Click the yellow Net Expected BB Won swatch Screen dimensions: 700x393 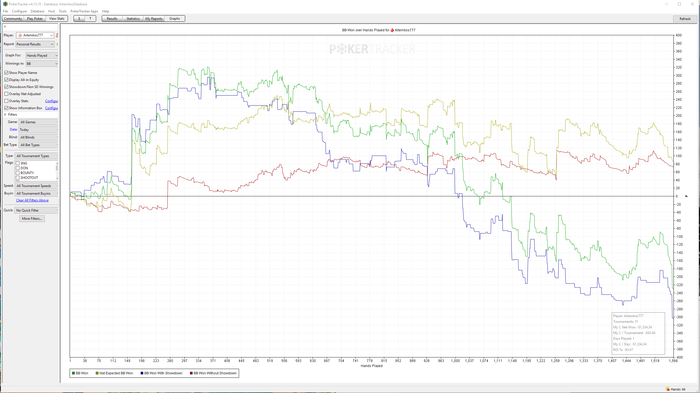point(97,373)
